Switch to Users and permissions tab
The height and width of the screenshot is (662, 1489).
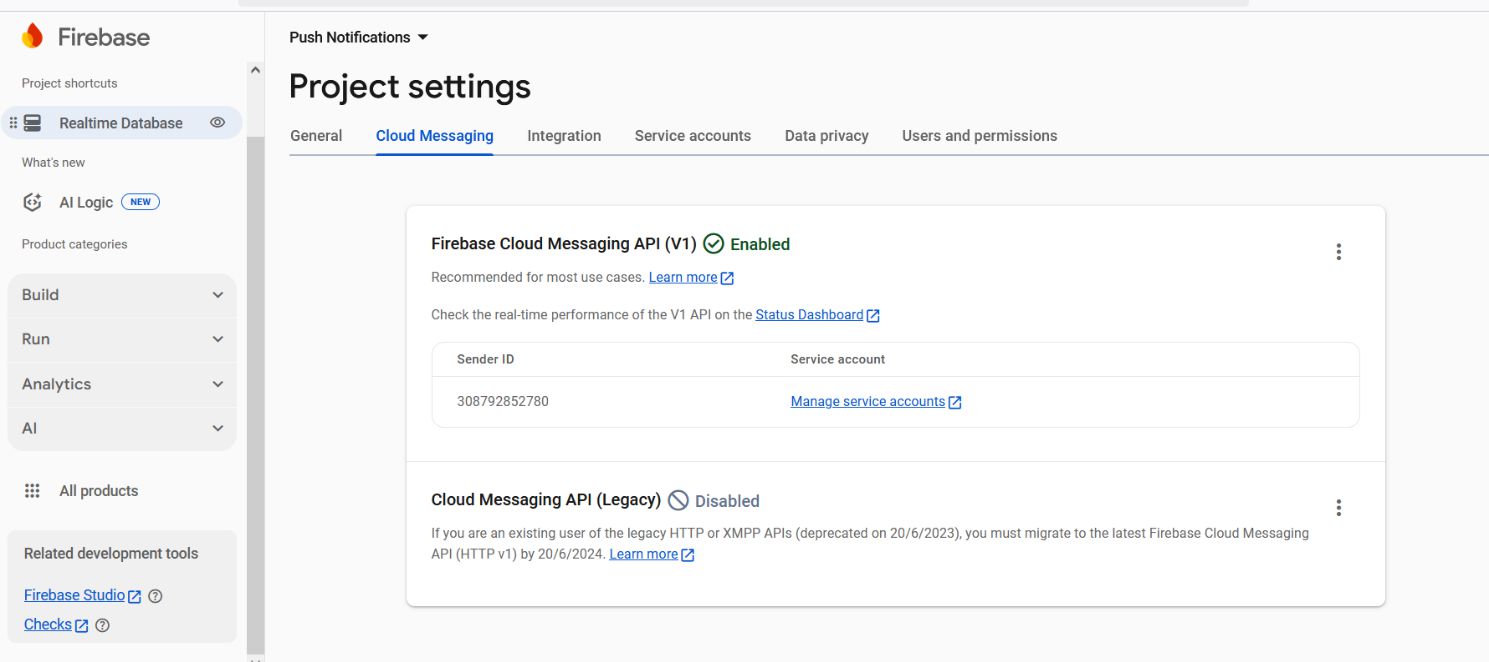point(979,136)
